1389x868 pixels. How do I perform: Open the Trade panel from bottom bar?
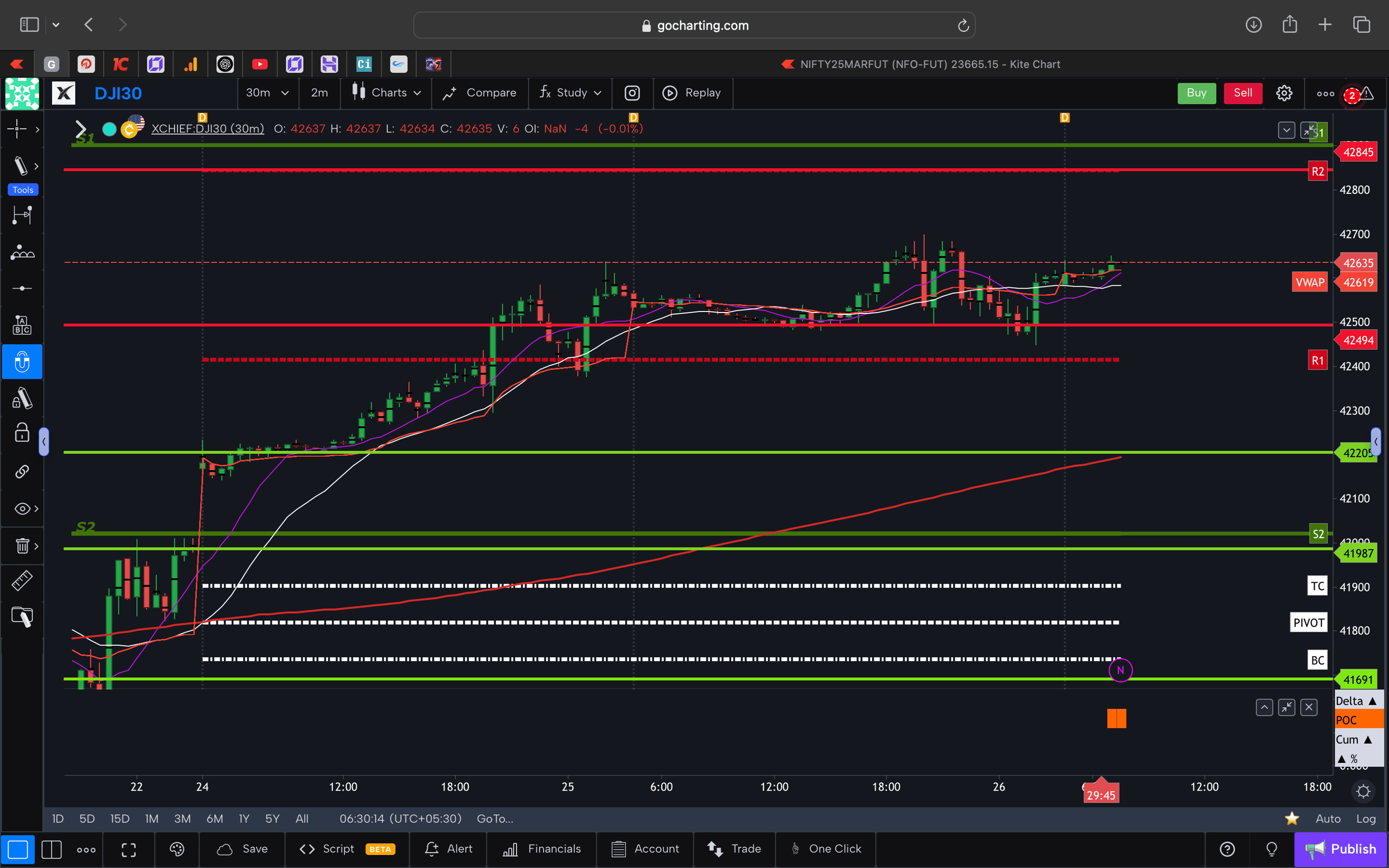[x=734, y=850]
